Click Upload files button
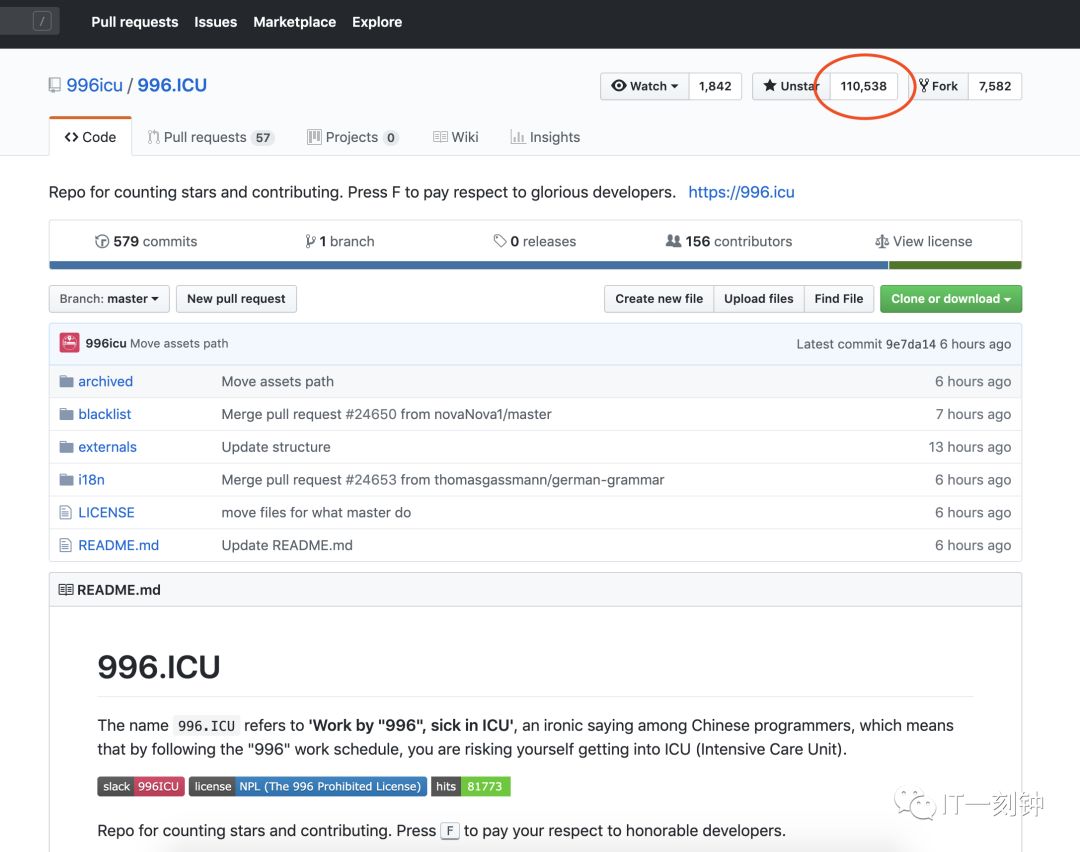The height and width of the screenshot is (852, 1080). [759, 299]
